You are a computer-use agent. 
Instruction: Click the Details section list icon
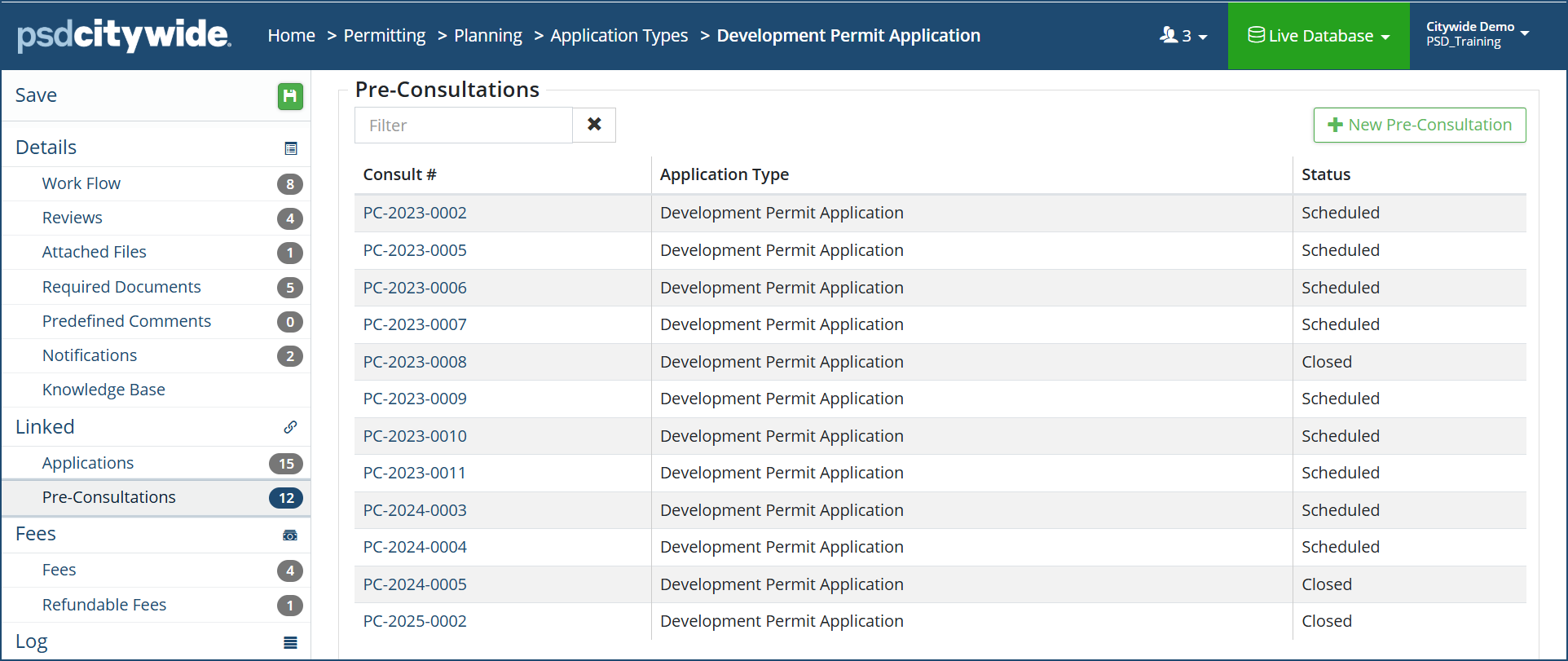pos(291,148)
